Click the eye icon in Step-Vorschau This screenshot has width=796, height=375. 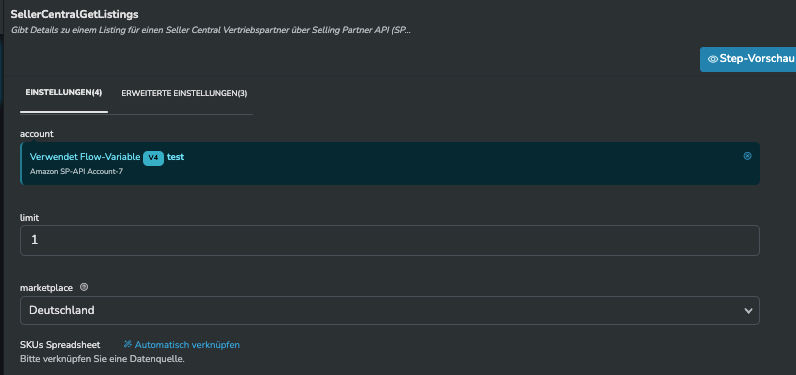tap(713, 59)
